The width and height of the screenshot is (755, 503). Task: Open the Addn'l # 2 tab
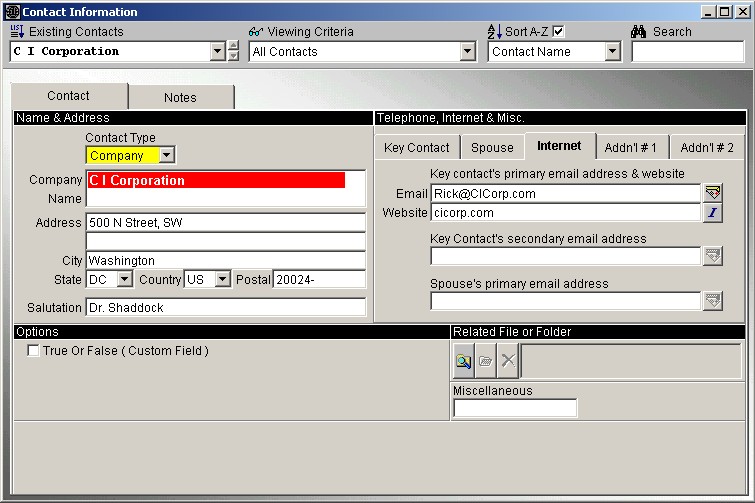pyautogui.click(x=707, y=148)
